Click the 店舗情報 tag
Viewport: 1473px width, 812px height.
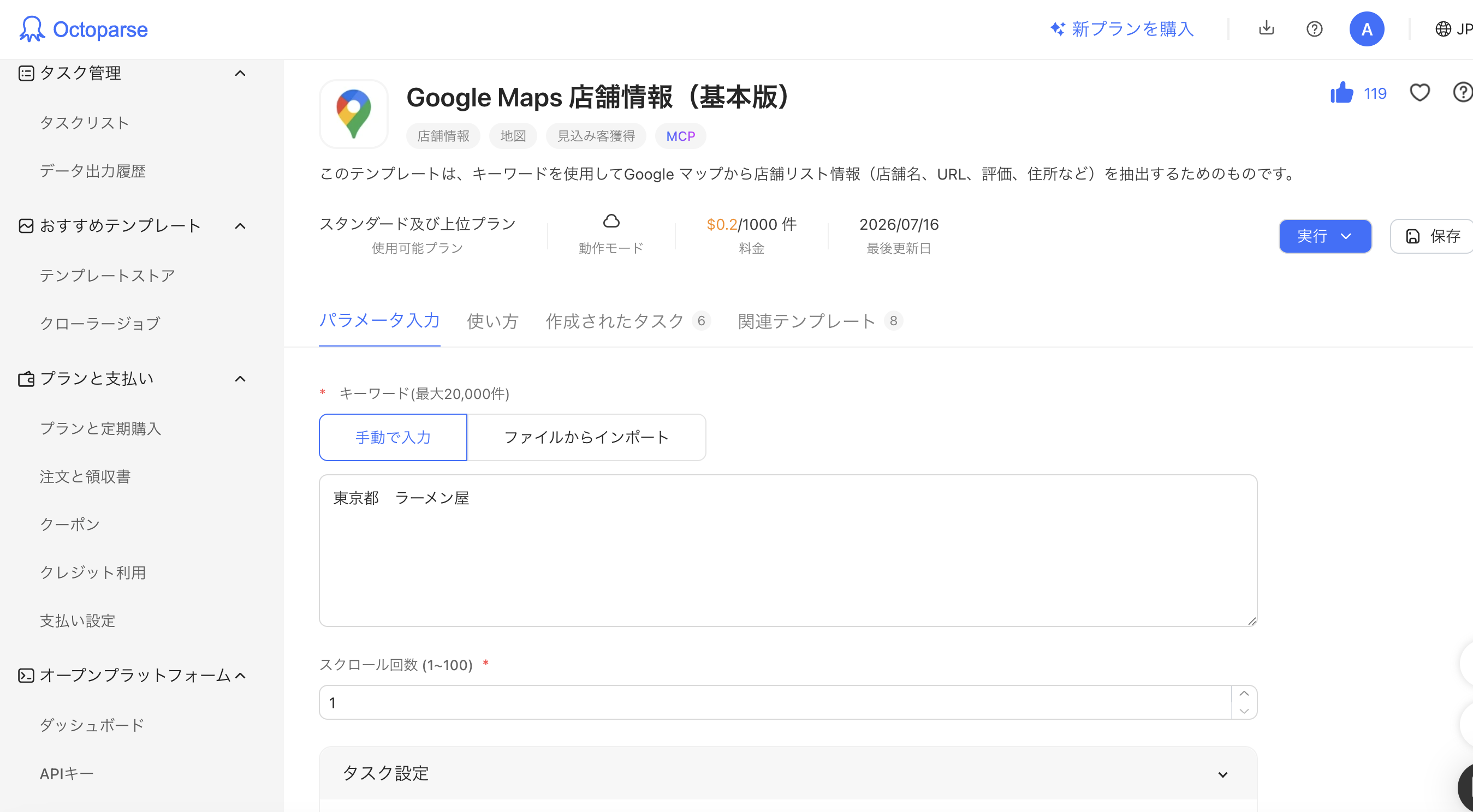[x=443, y=136]
